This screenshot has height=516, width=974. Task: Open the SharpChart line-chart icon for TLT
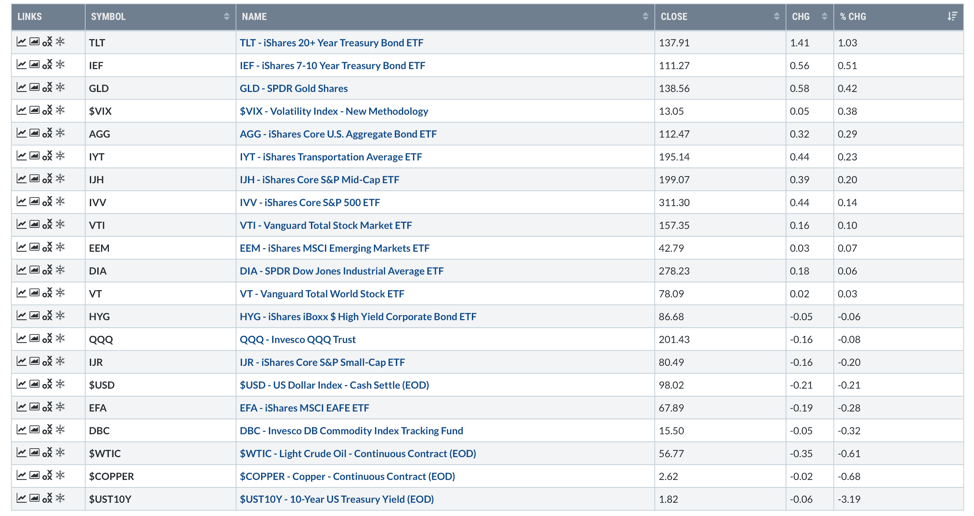(21, 42)
